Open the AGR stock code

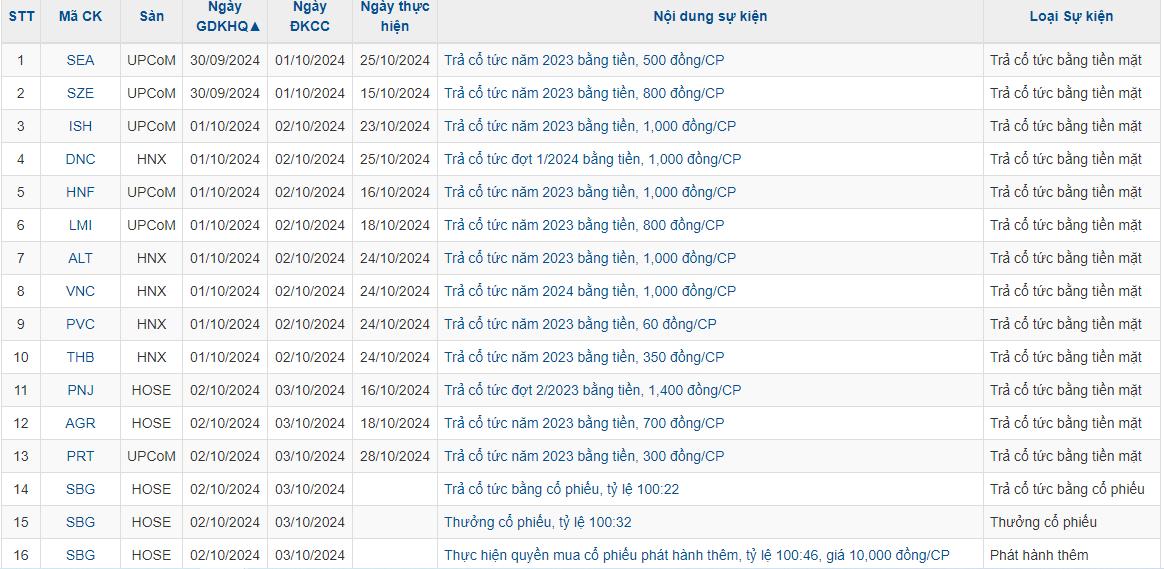click(80, 423)
